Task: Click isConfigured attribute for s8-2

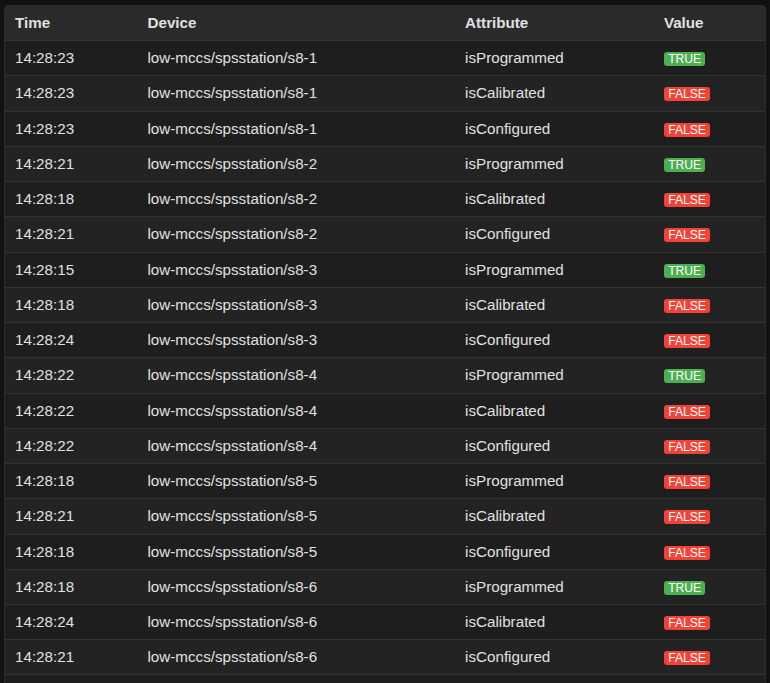Action: (x=507, y=235)
